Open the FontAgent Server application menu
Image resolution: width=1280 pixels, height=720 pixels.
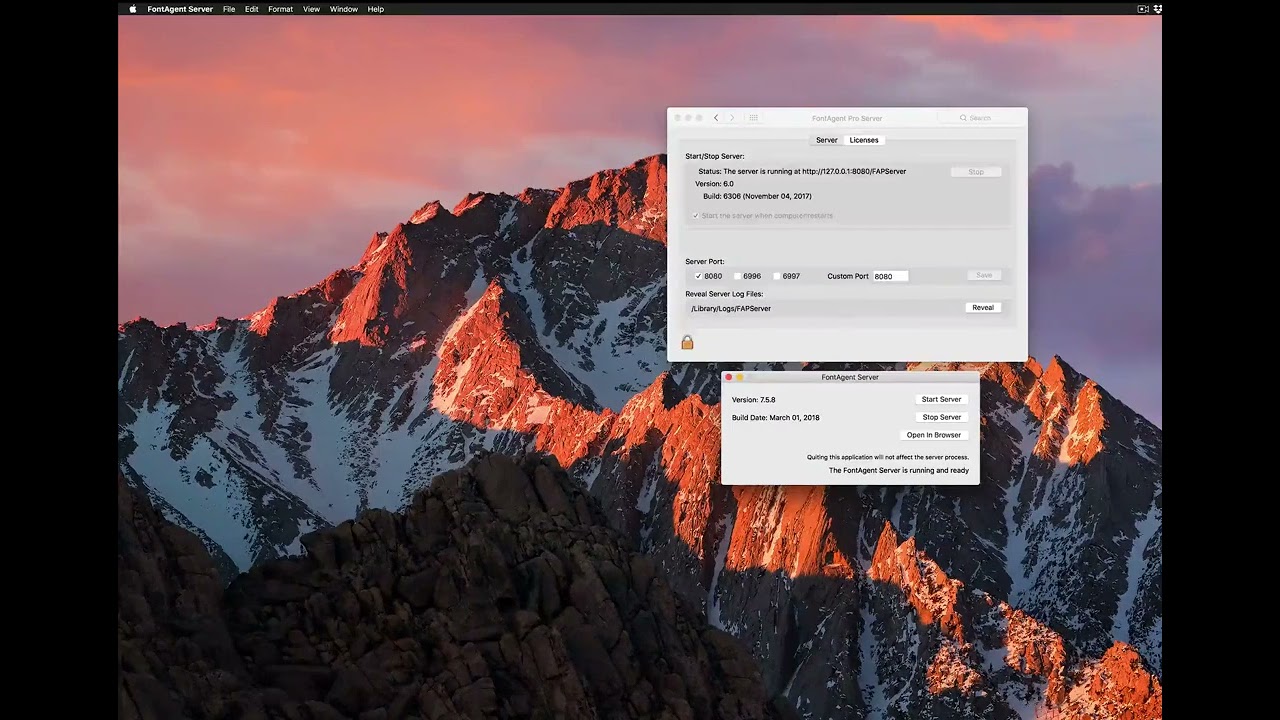[180, 9]
